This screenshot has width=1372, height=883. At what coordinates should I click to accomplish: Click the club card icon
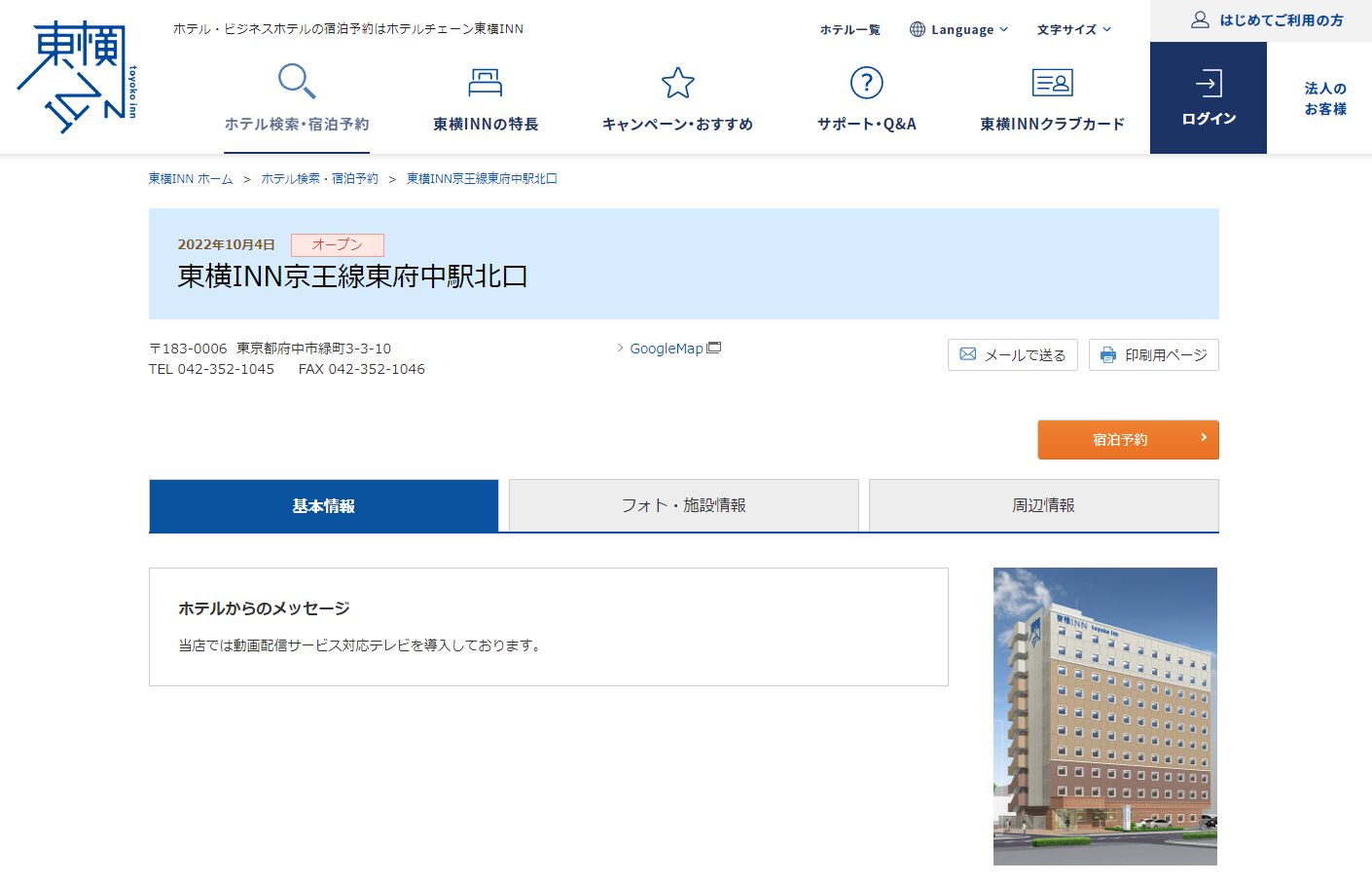tap(1052, 83)
